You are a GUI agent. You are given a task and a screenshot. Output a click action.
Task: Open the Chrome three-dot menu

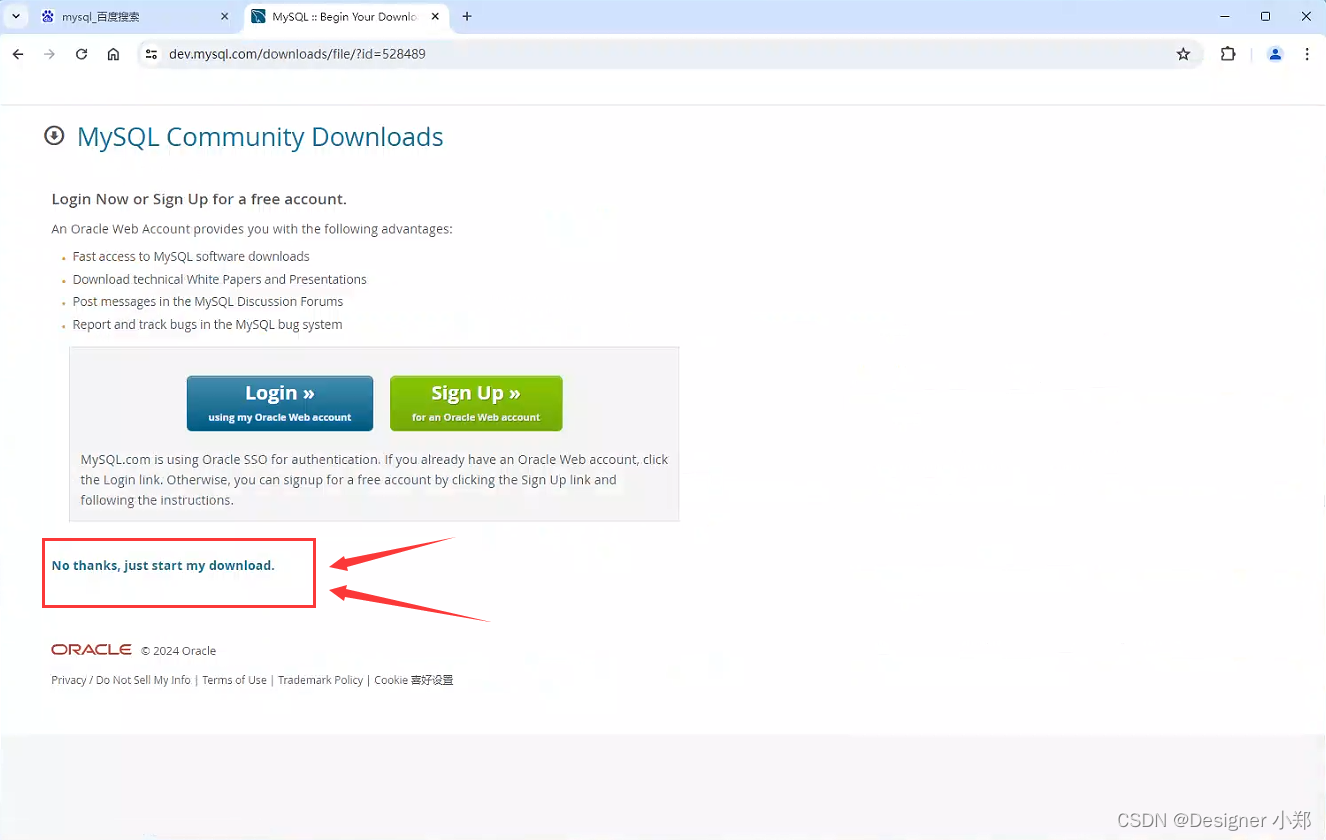(x=1307, y=54)
